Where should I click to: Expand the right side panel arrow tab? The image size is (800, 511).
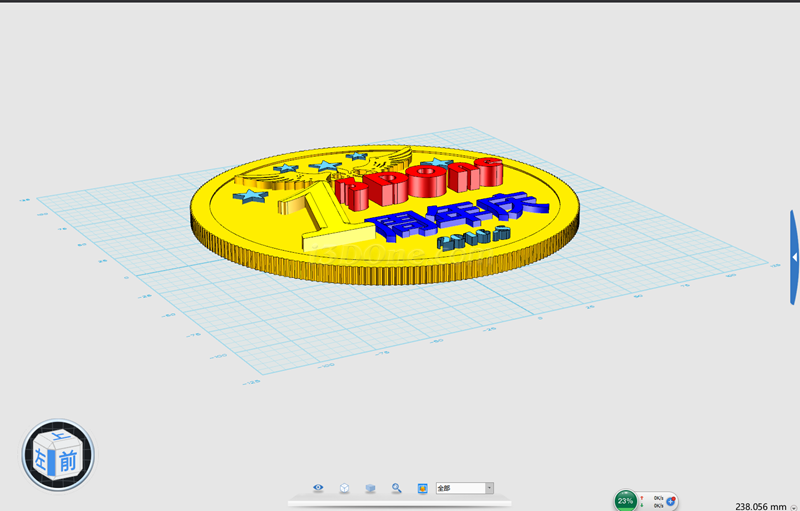(794, 257)
